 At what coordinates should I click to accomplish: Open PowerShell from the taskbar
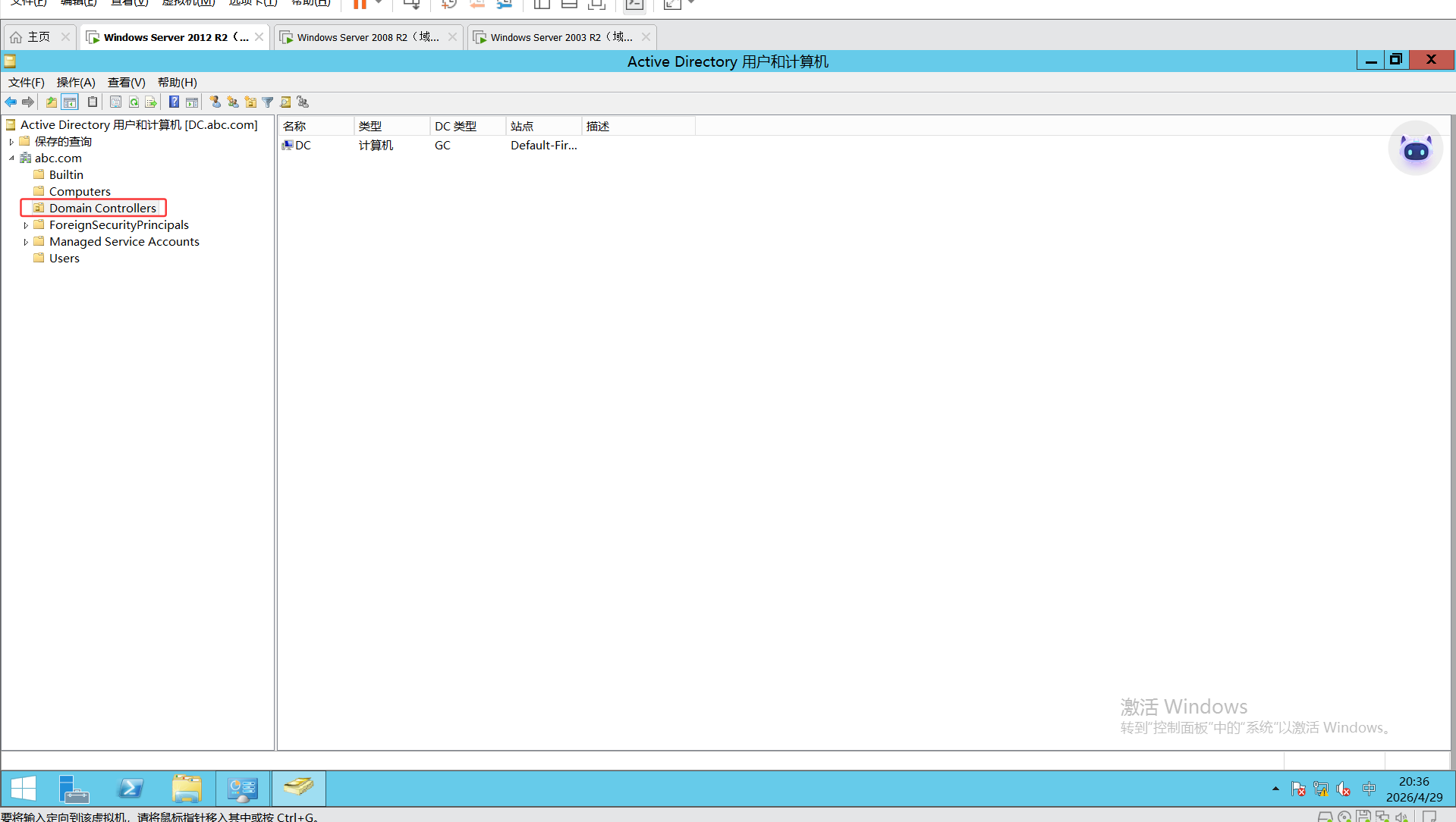(131, 789)
